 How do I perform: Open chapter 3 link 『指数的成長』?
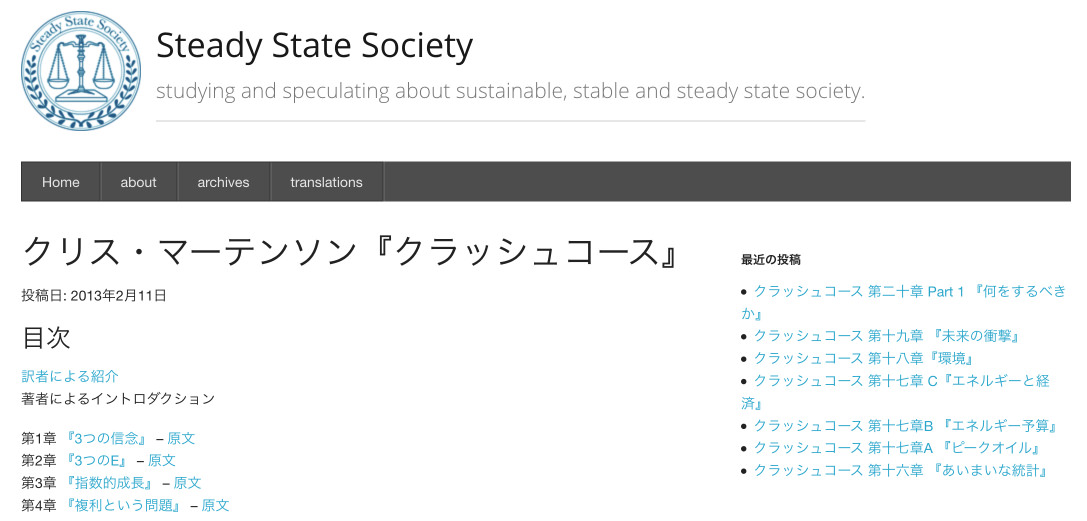click(110, 483)
